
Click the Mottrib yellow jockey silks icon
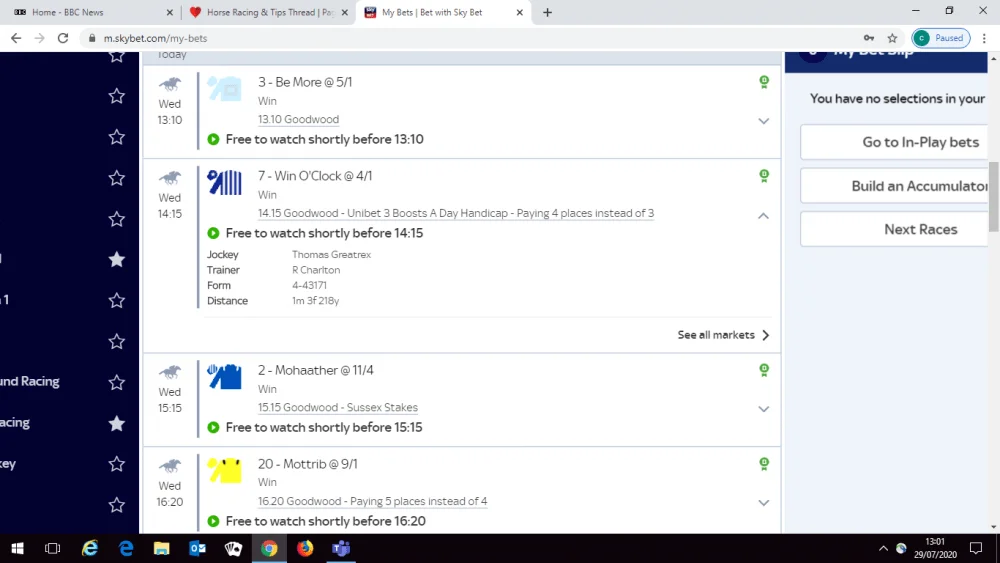pos(224,471)
